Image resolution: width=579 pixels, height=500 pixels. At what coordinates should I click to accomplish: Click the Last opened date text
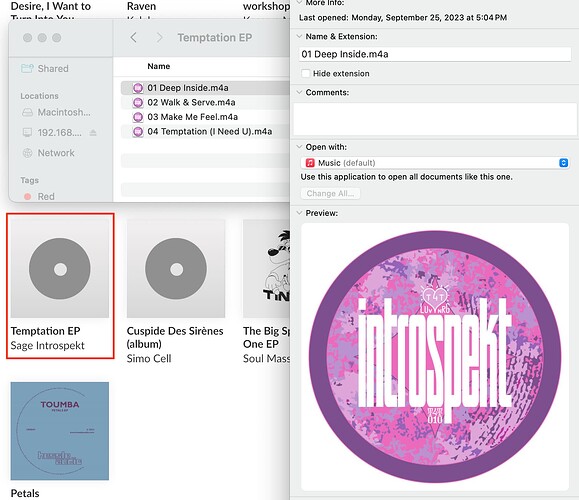pos(403,18)
